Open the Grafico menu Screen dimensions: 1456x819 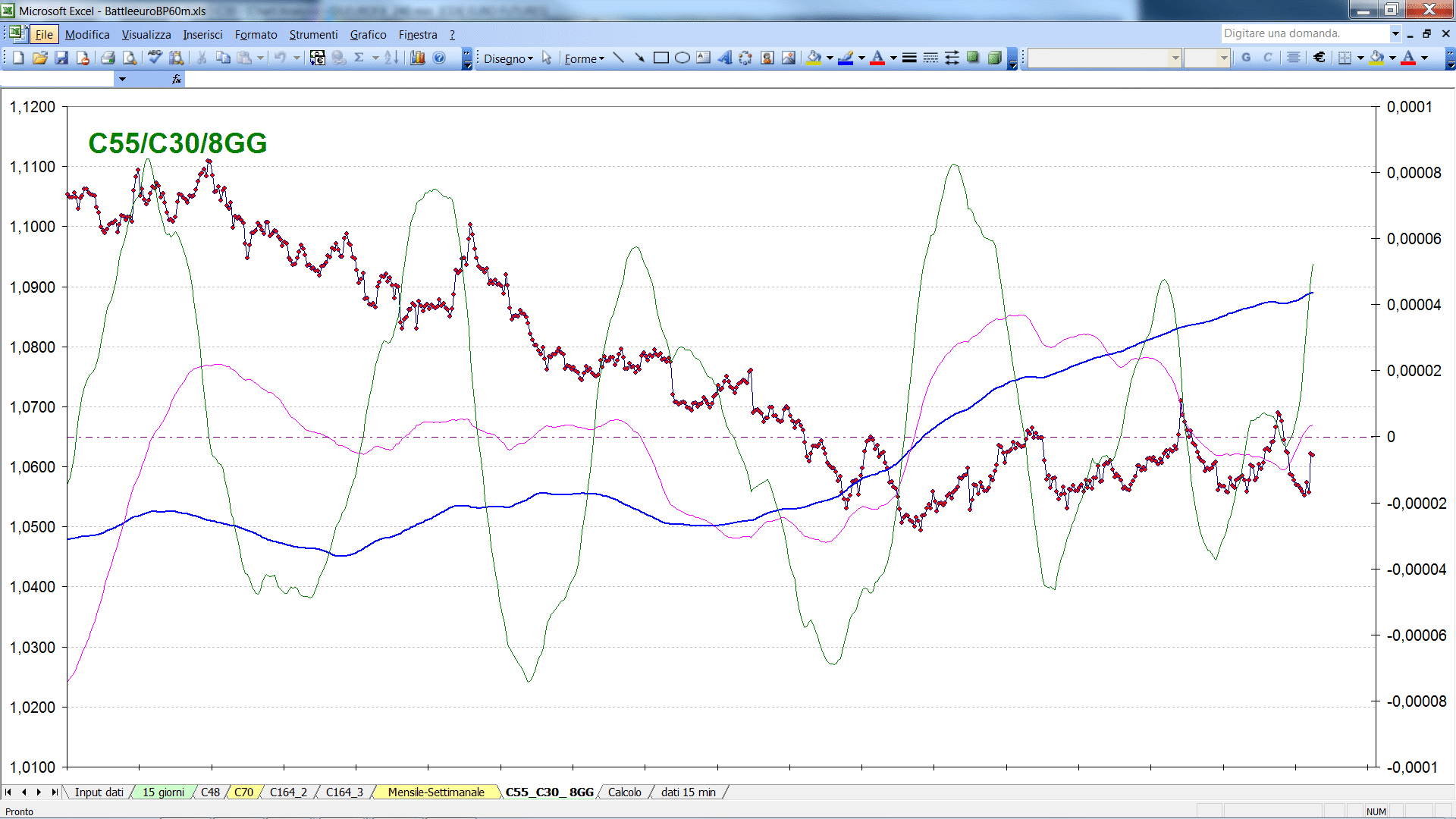tap(368, 35)
